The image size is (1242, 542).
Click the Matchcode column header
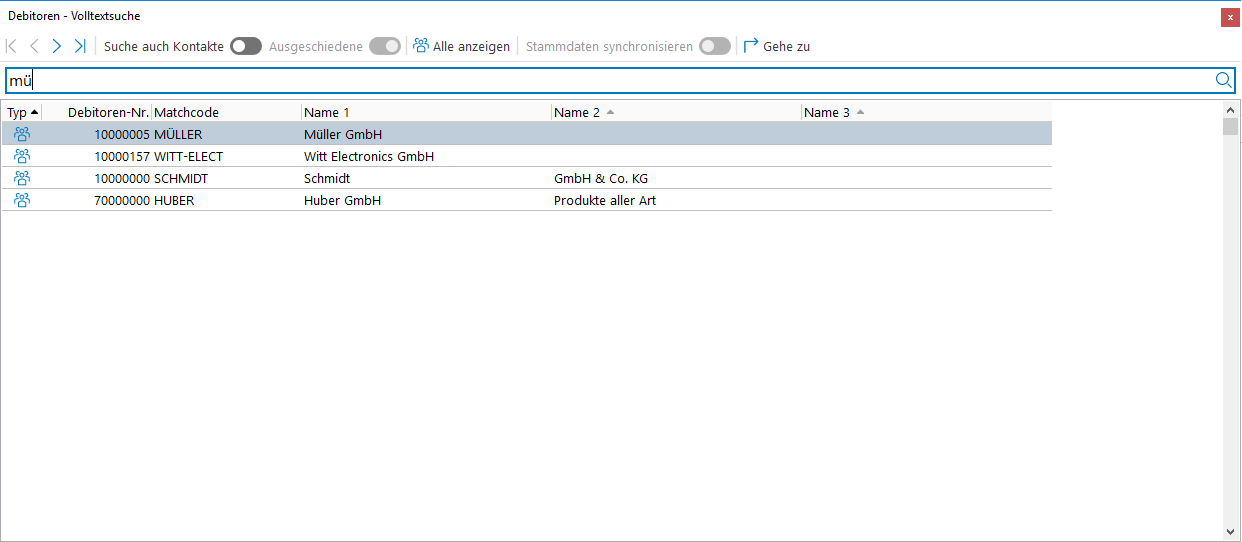[187, 112]
